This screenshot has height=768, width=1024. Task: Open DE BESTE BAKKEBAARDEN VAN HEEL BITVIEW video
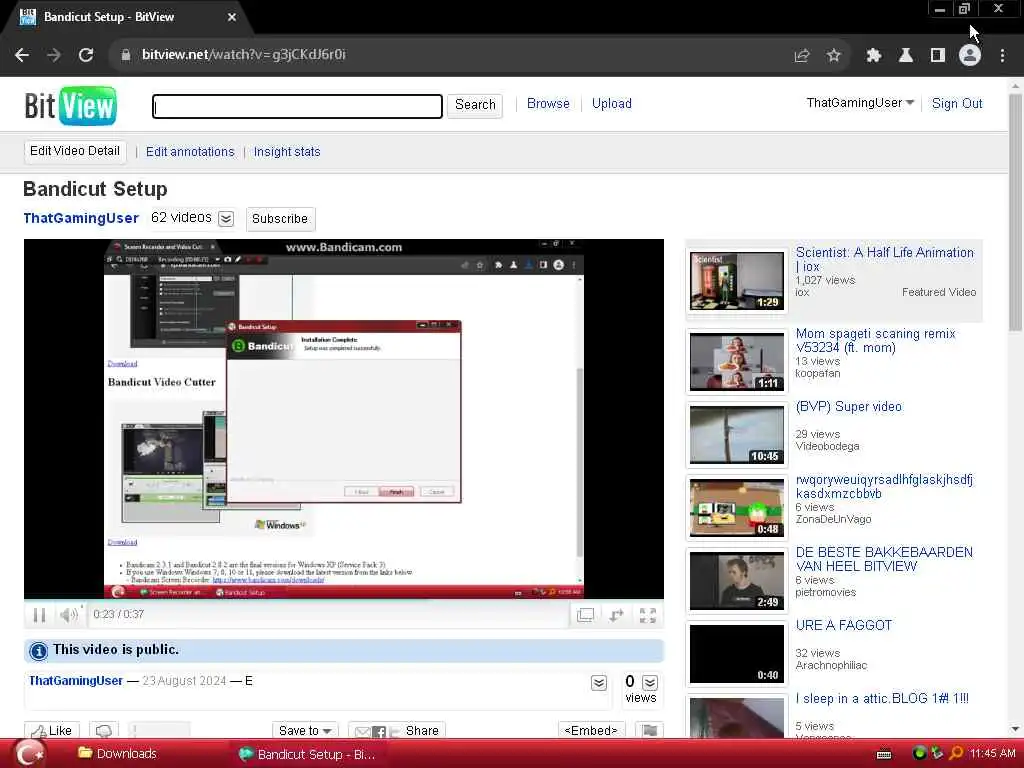click(884, 560)
